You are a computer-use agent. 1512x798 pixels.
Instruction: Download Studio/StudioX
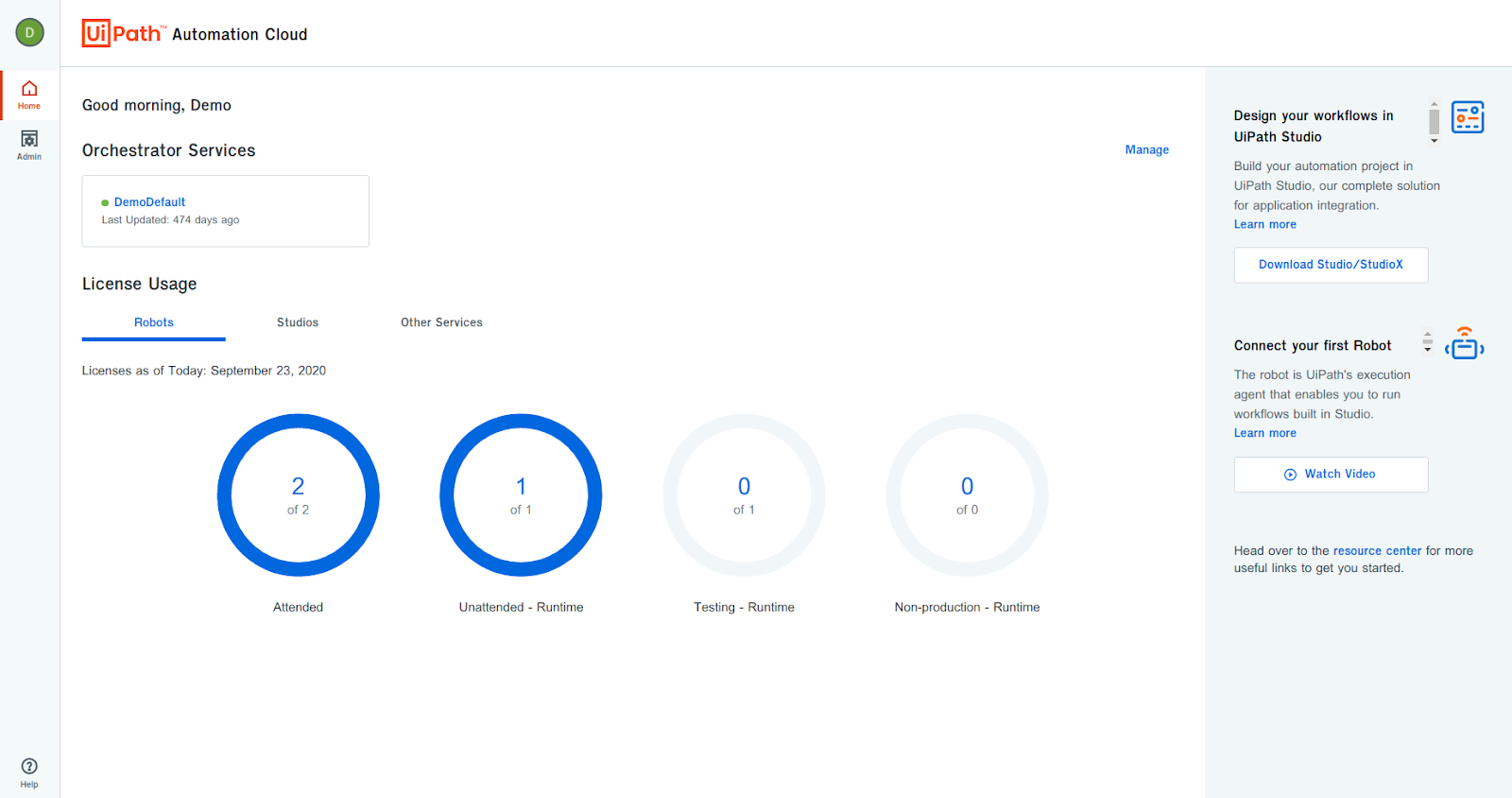(1331, 265)
